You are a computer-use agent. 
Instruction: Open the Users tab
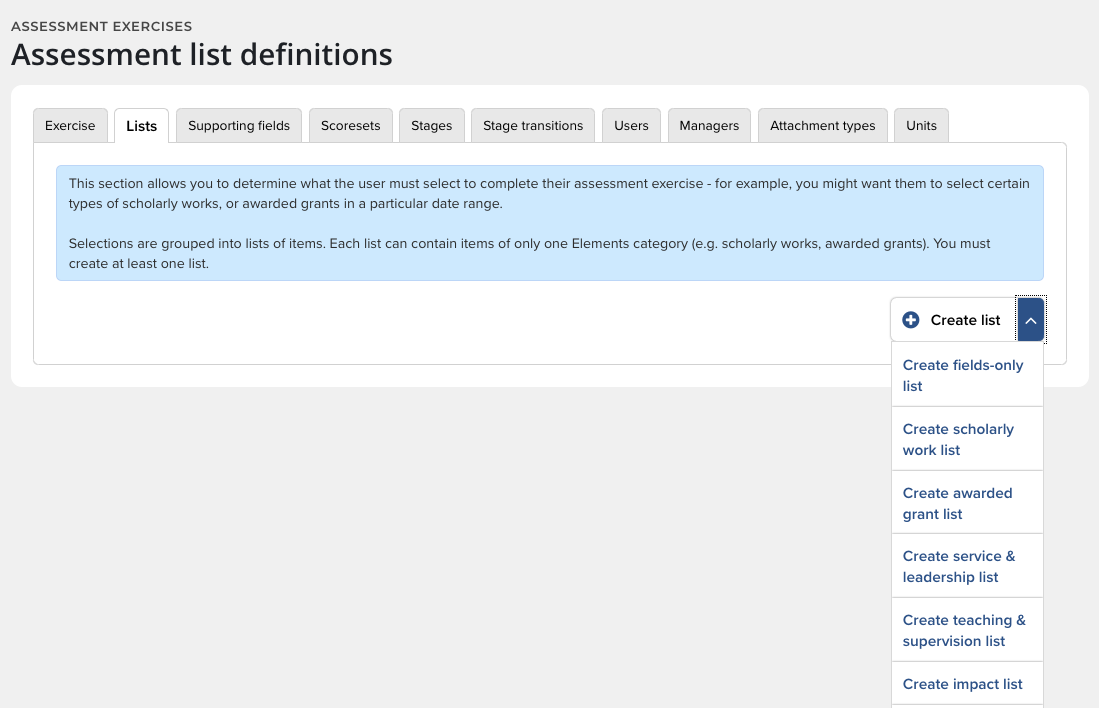pyautogui.click(x=631, y=126)
